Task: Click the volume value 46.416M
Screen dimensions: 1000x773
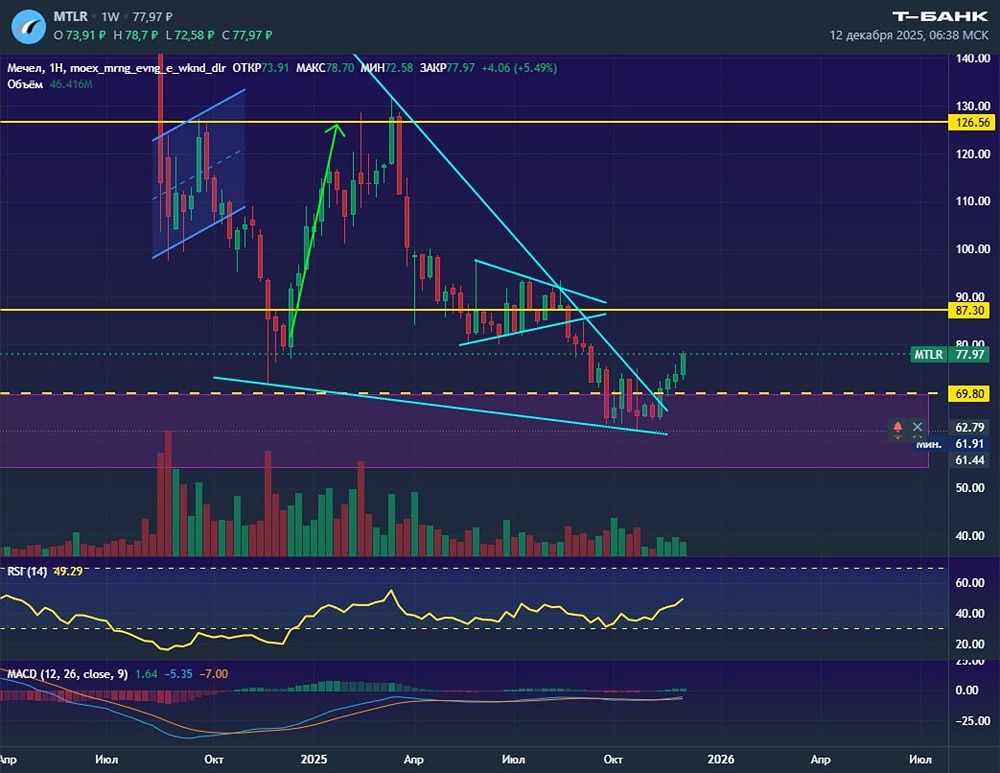Action: tap(71, 84)
